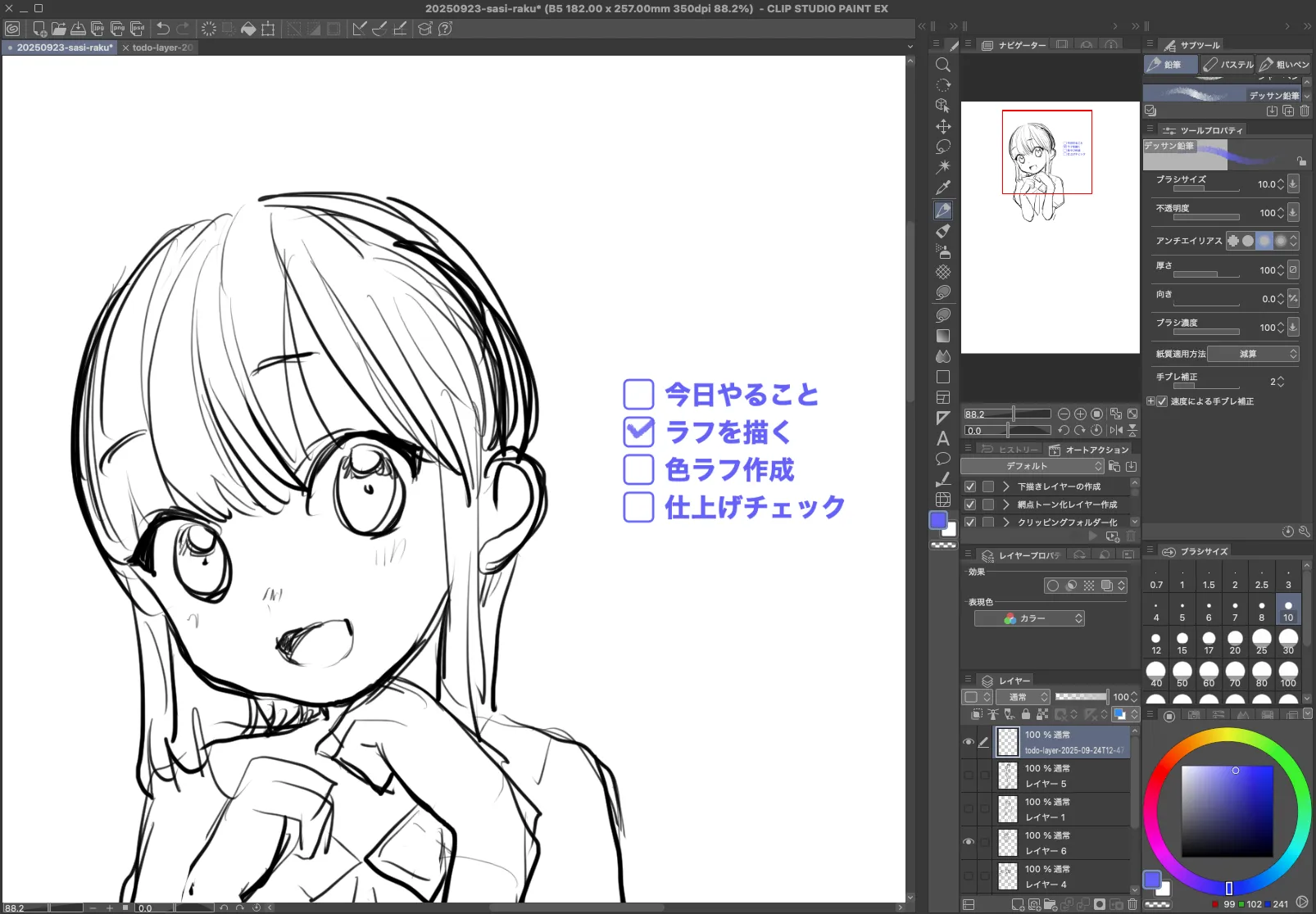
Task: Open the ヒストリー panel tab
Action: coord(1010,450)
